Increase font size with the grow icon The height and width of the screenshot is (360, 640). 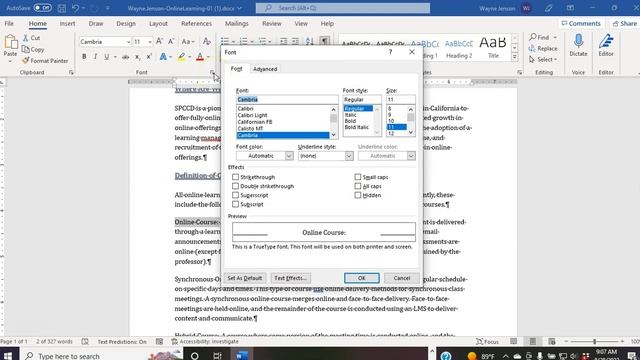tap(160, 41)
